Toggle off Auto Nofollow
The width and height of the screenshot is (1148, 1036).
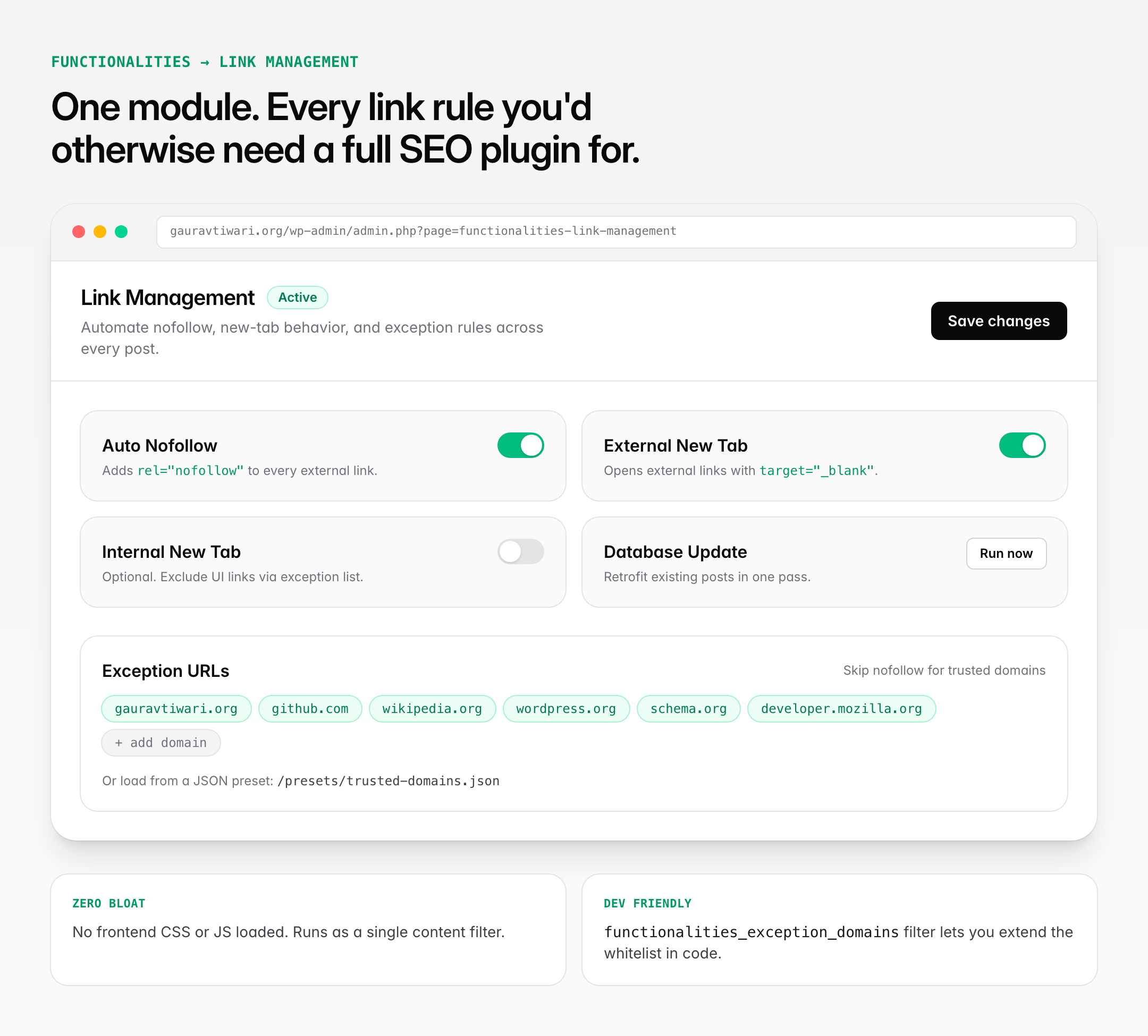click(x=520, y=445)
